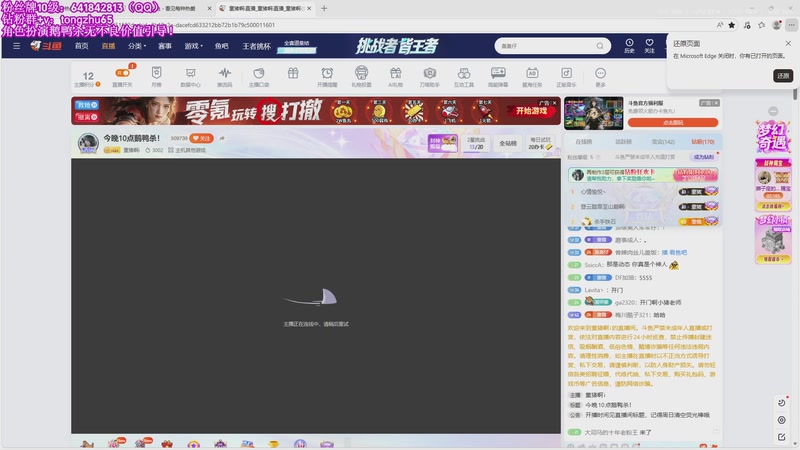This screenshot has width=800, height=450.
Task: Open 王者挑杯 in the navigation bar
Action: click(x=256, y=46)
